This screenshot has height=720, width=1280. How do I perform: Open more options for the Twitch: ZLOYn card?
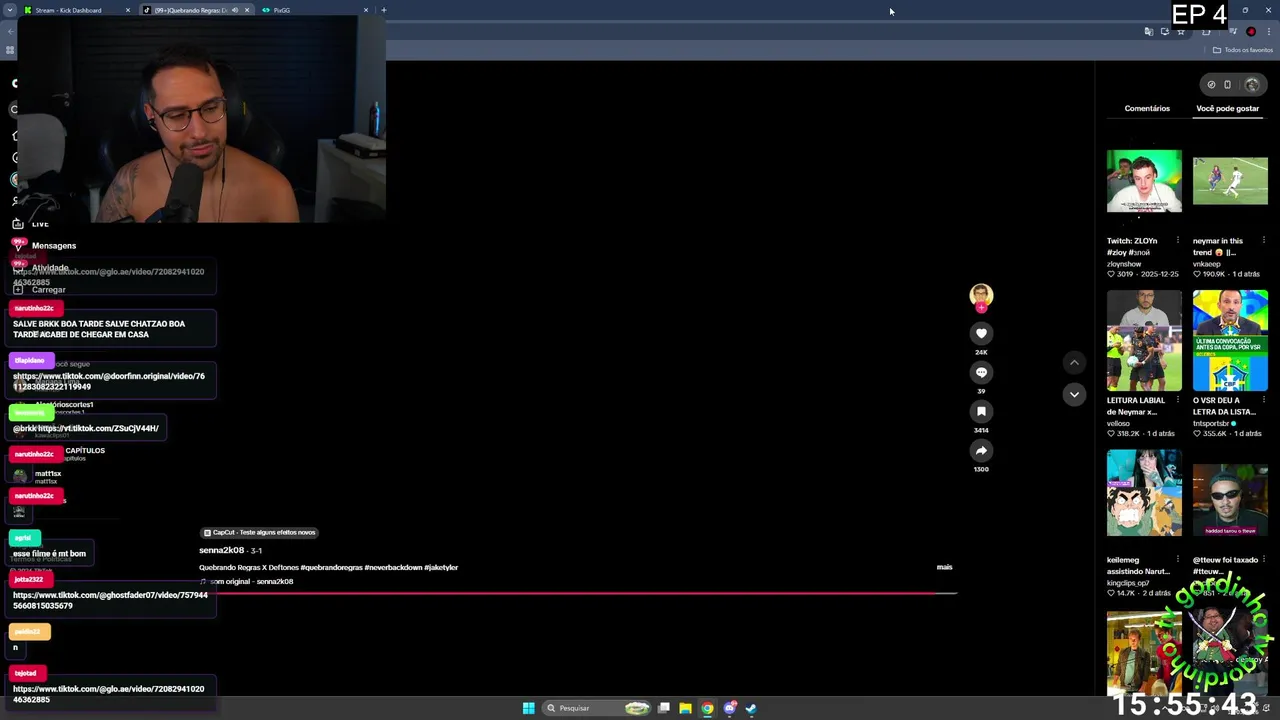click(1177, 240)
